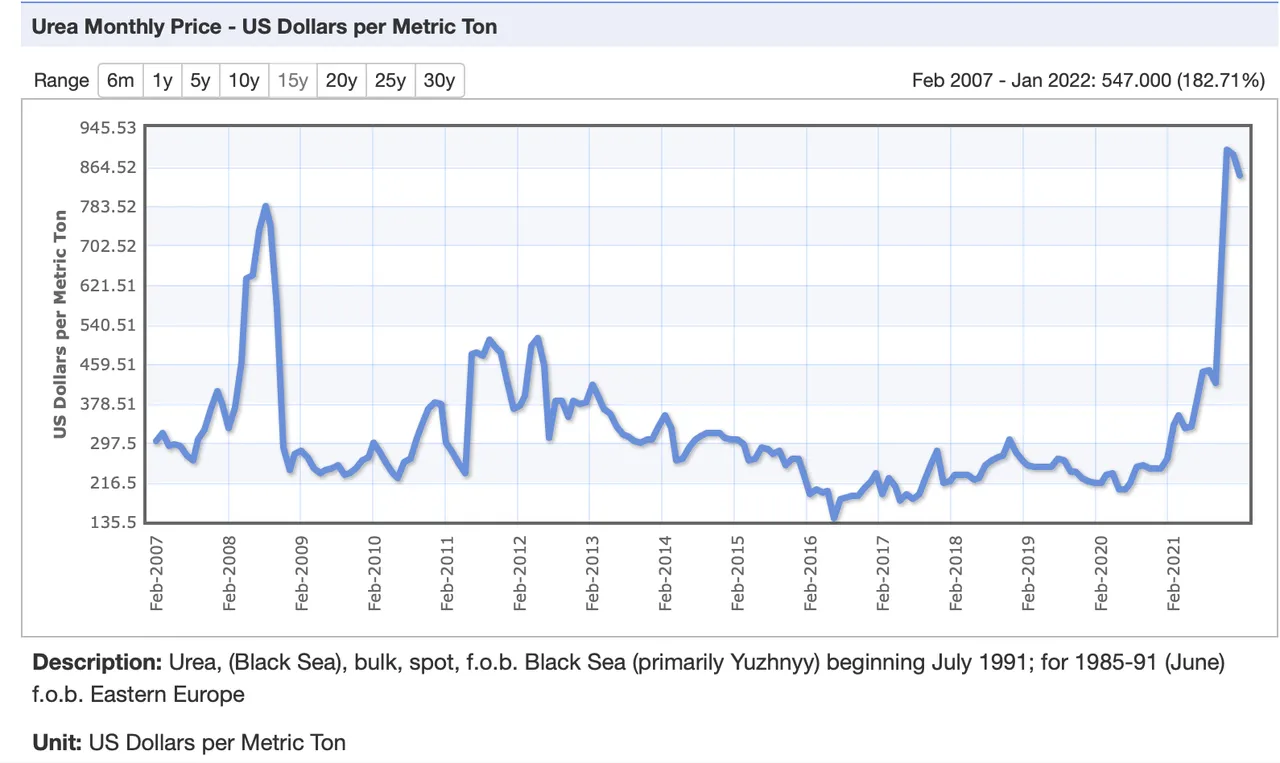Click the 783.52 y-axis value
This screenshot has height=763, width=1280.
109,207
